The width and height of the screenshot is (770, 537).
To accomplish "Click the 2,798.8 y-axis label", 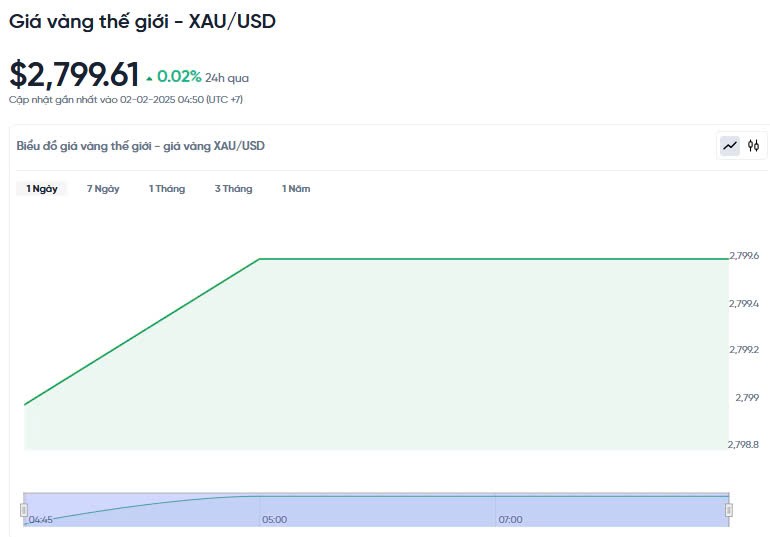I will coord(744,445).
